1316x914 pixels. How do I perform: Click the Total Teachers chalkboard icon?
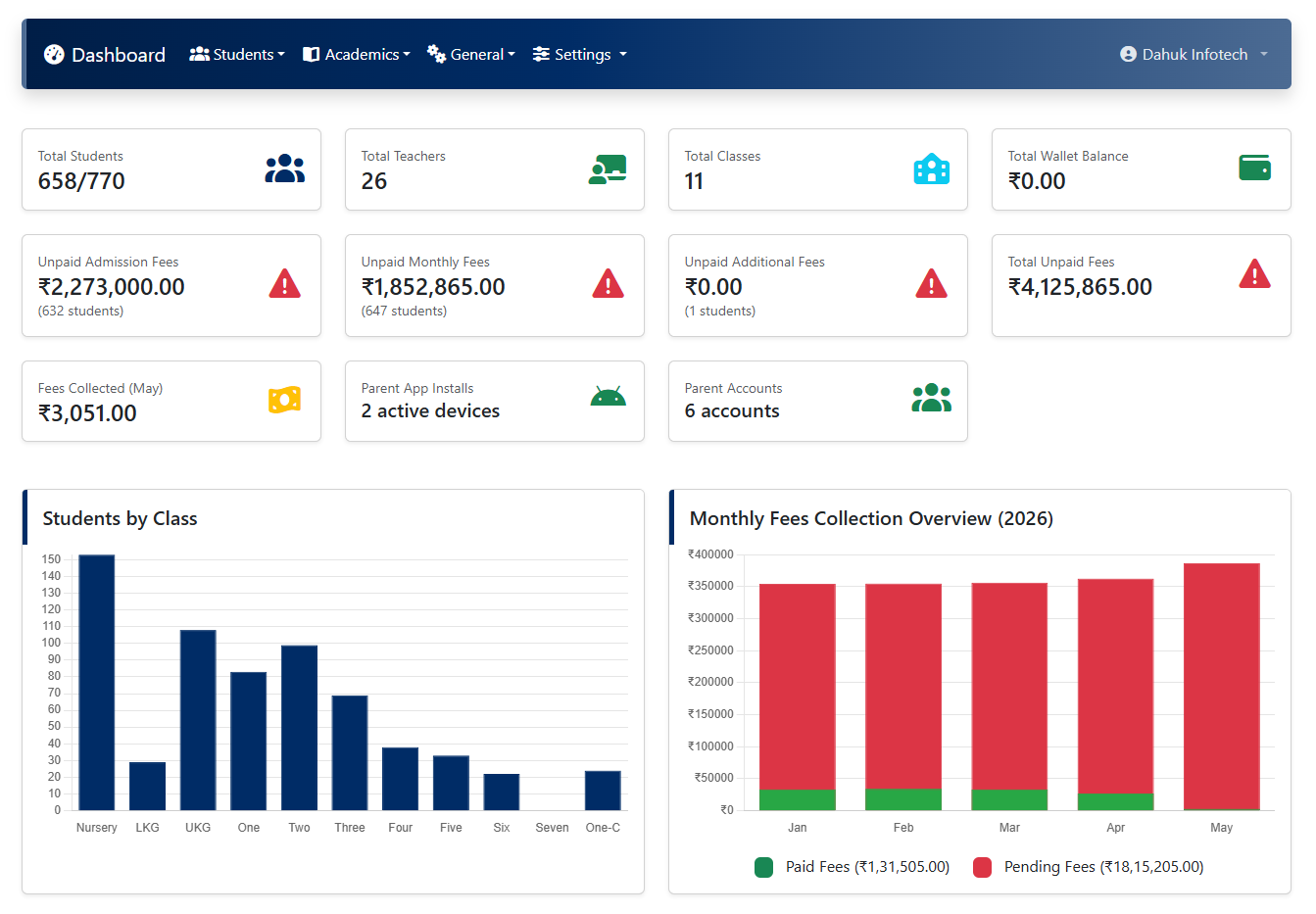[608, 168]
